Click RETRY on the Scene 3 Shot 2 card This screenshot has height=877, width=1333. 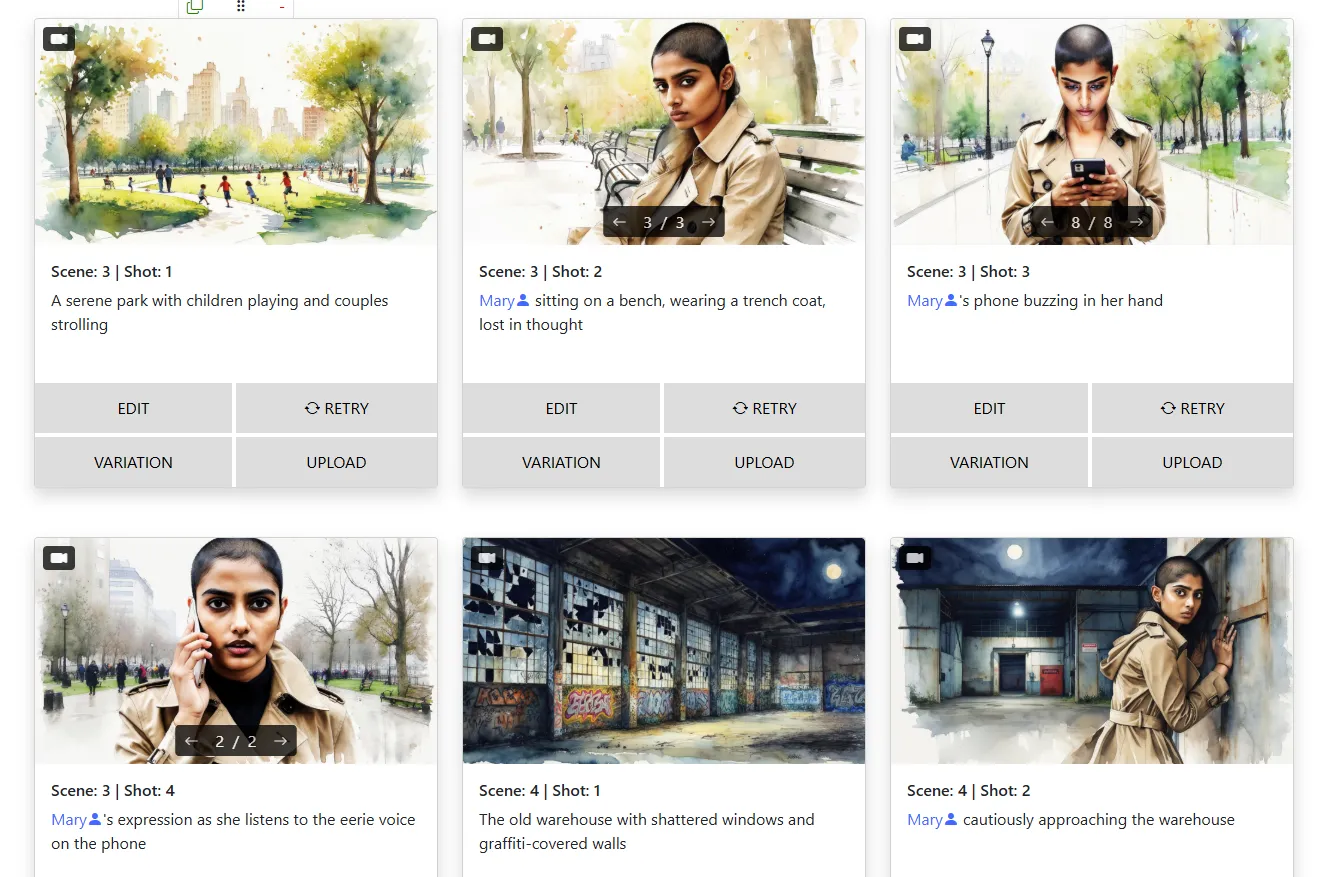click(x=764, y=408)
